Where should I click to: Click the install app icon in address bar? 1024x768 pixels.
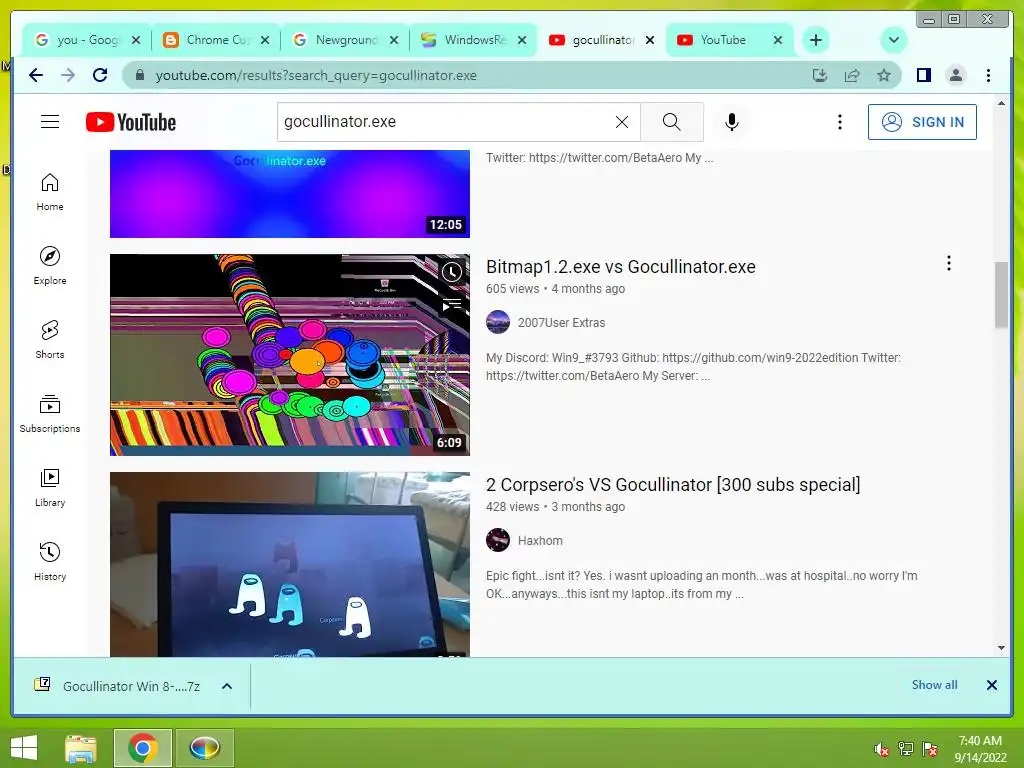click(x=820, y=75)
